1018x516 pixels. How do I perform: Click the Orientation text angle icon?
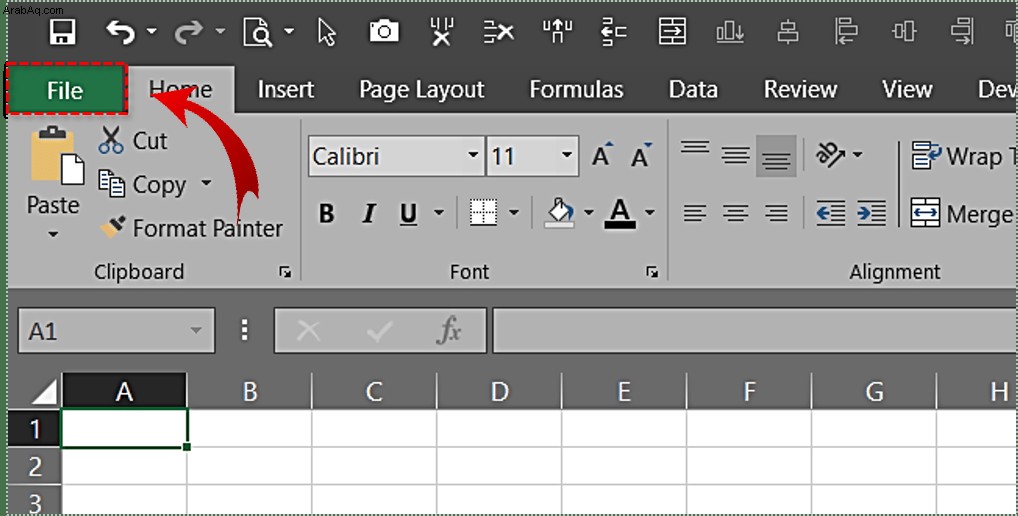coord(832,155)
